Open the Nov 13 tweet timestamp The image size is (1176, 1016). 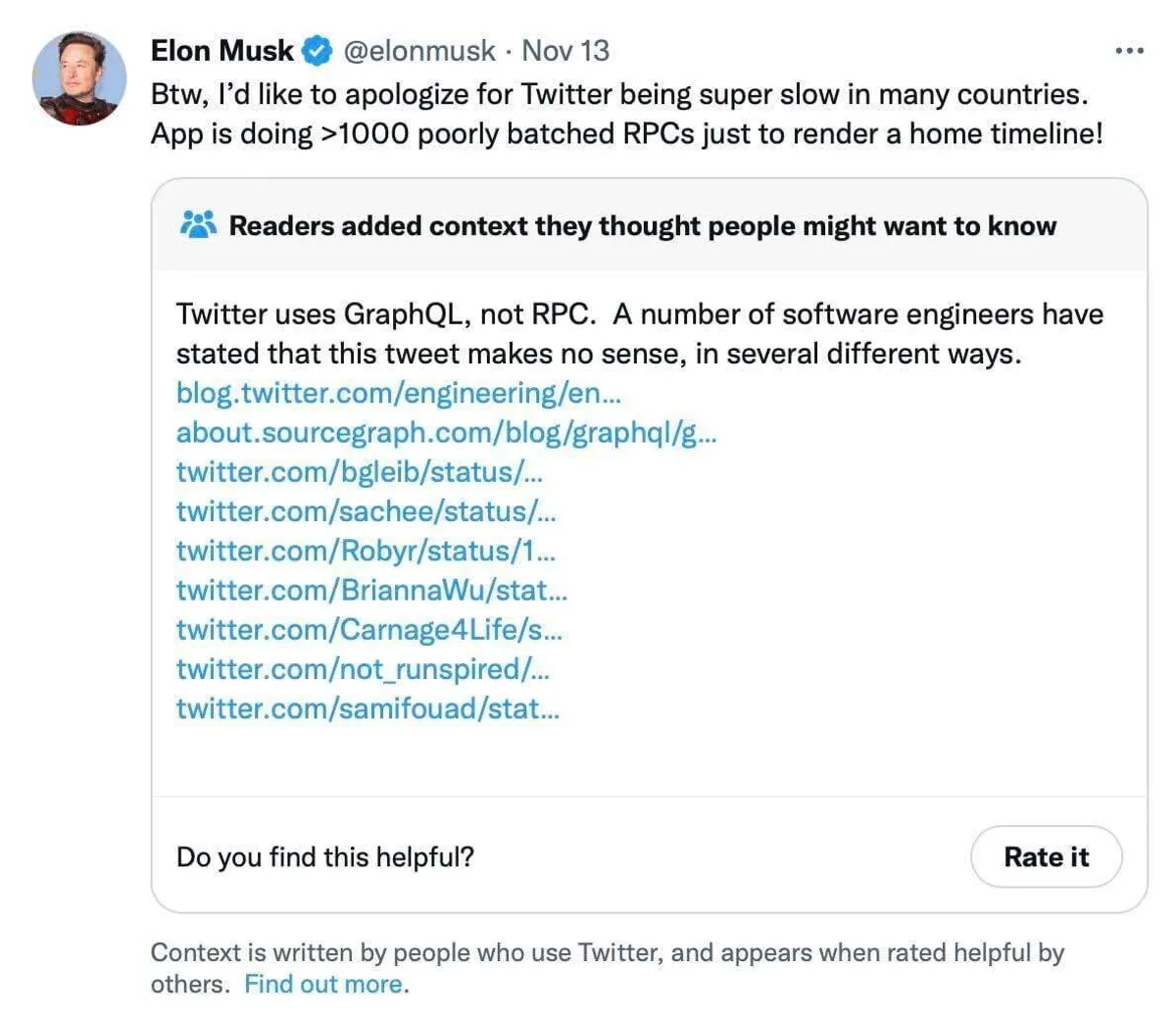(x=565, y=51)
